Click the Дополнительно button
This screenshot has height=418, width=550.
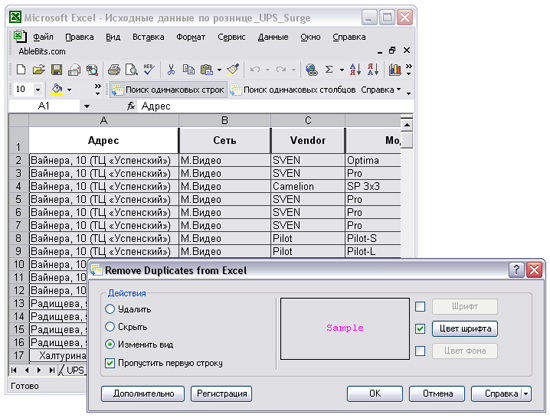point(143,394)
